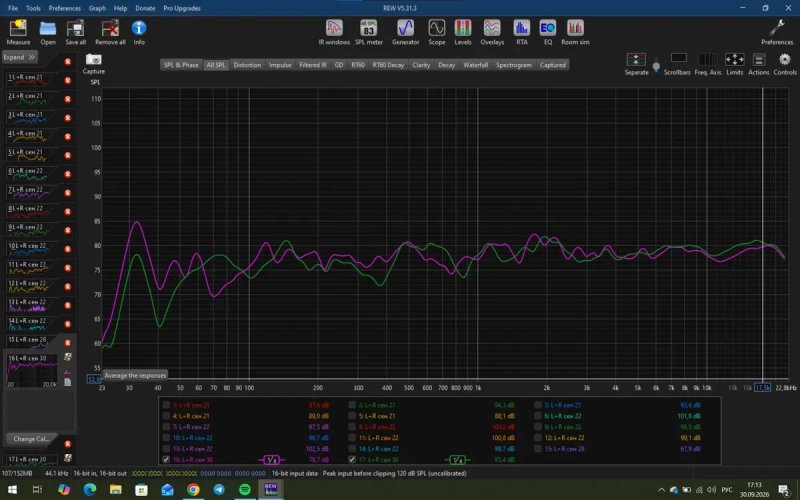800x500 pixels.
Task: Click the 89,0 dB value for trace 4
Action: (318, 416)
